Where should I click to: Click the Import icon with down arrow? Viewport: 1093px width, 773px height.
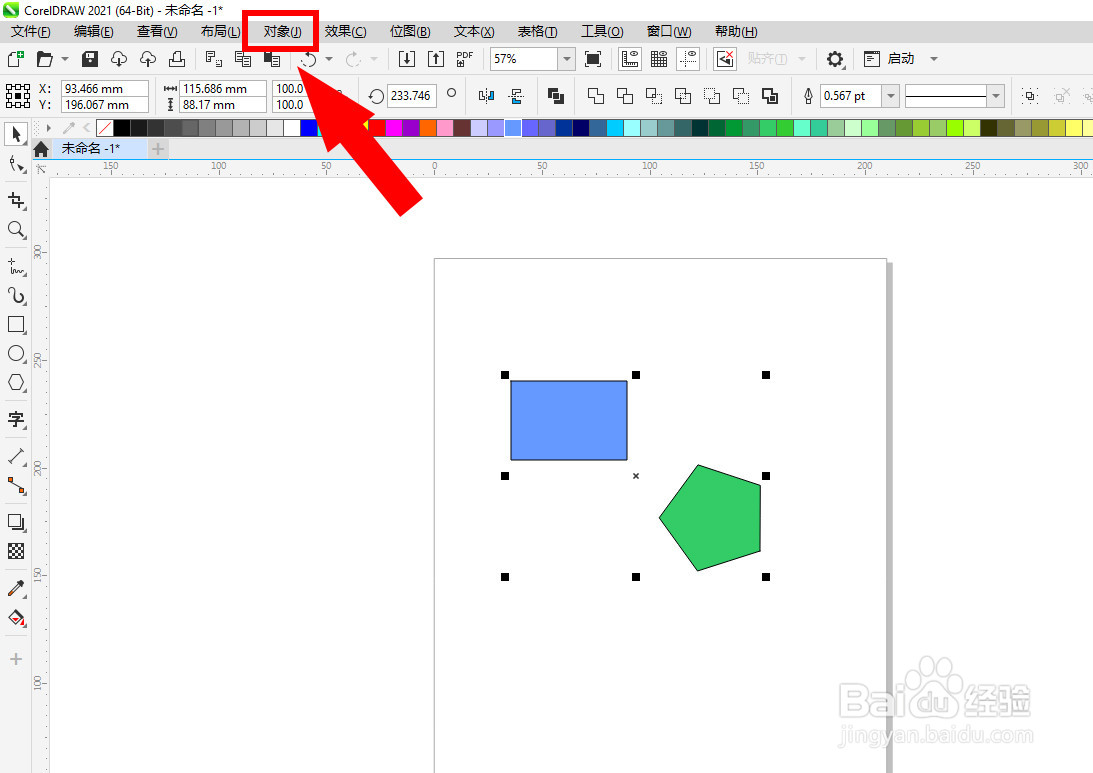click(406, 59)
